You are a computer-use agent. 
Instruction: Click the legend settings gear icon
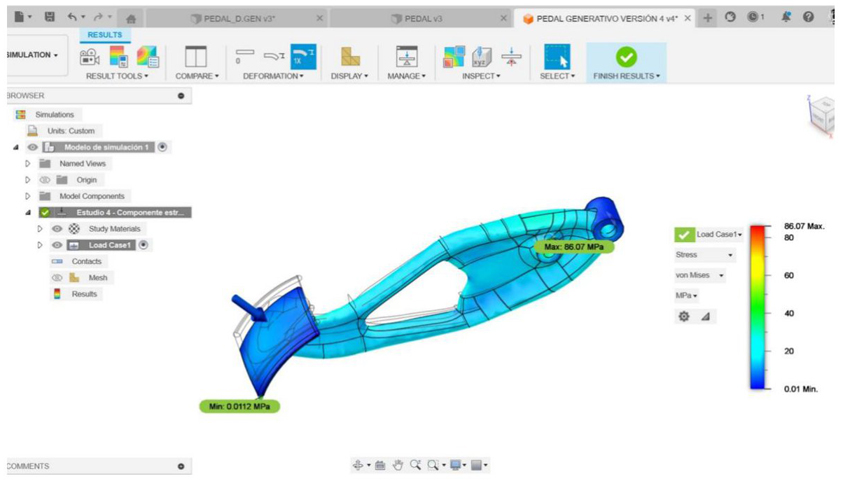[x=684, y=316]
